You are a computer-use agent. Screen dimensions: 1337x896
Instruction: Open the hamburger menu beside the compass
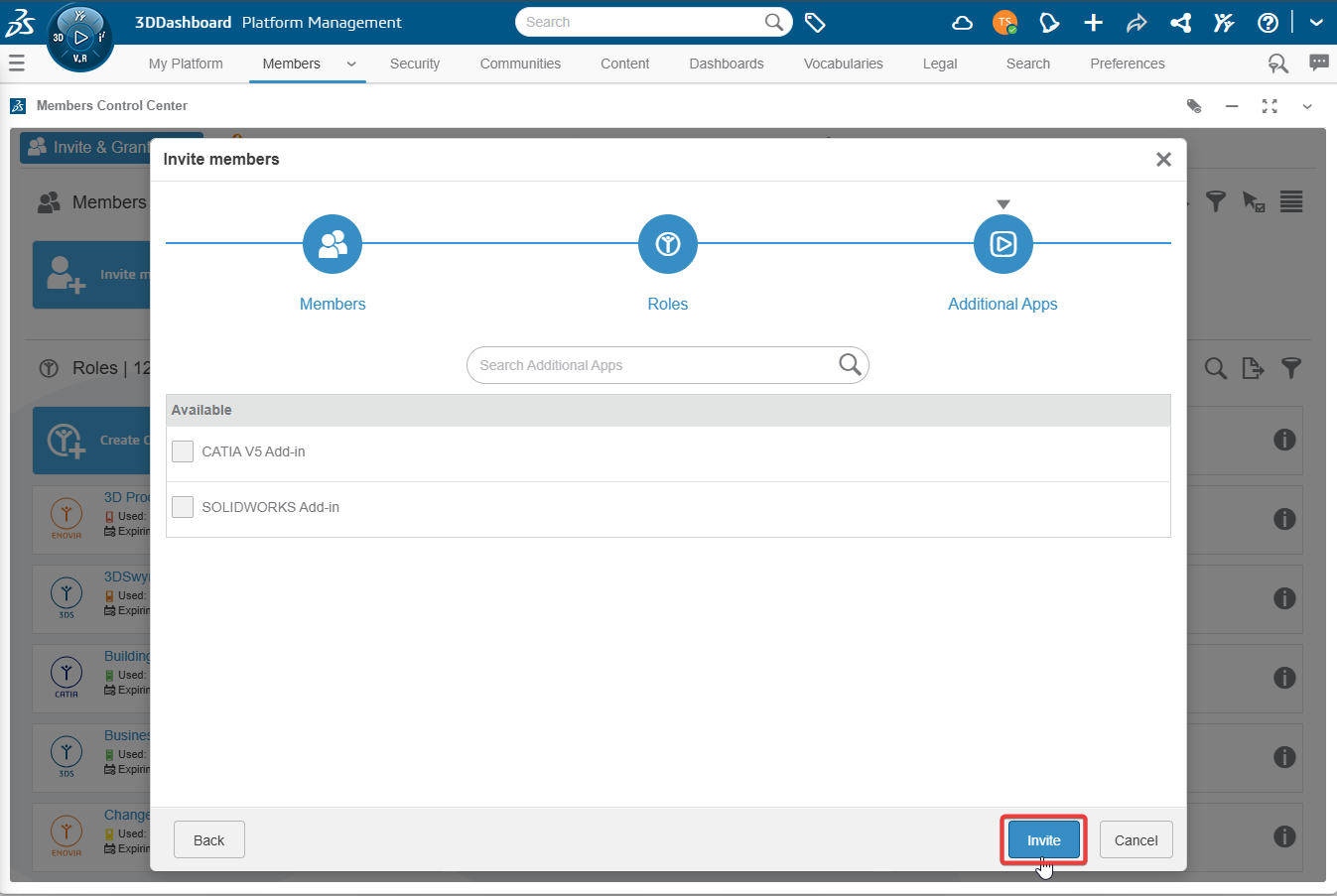16,63
